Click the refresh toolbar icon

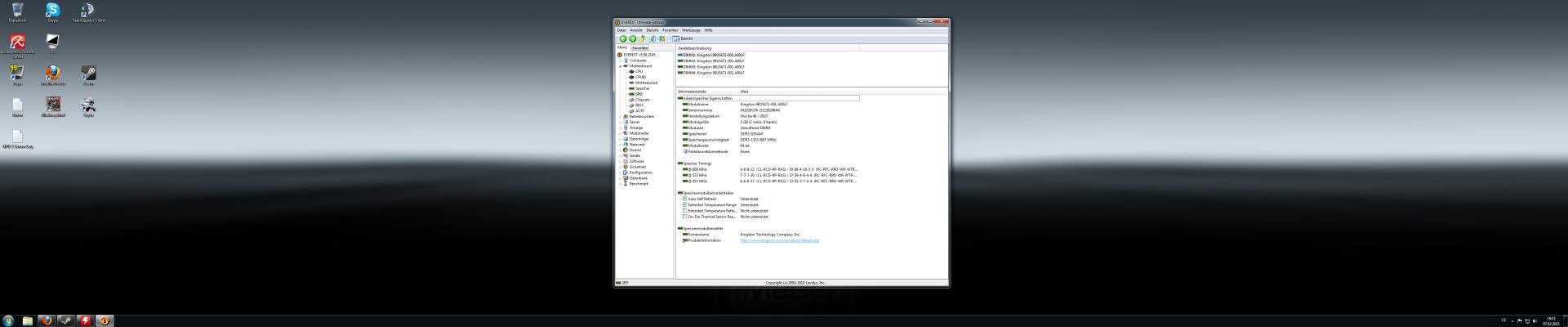click(x=652, y=38)
